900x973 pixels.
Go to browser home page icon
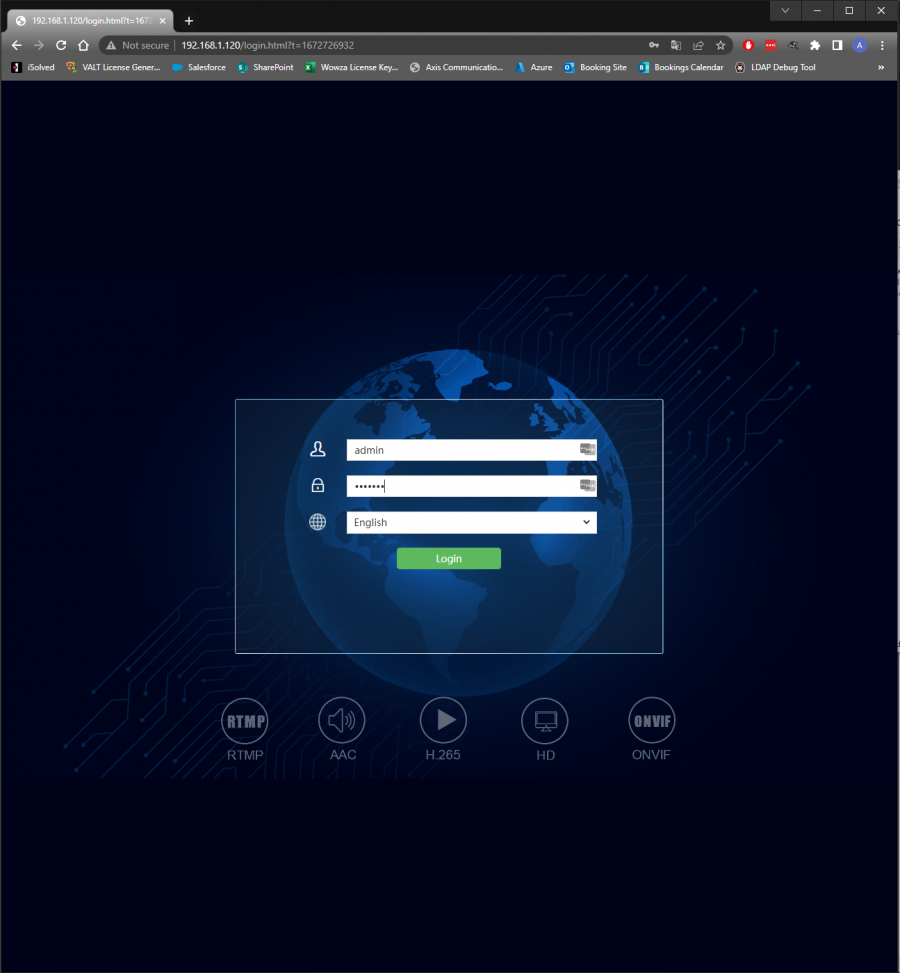coord(84,45)
